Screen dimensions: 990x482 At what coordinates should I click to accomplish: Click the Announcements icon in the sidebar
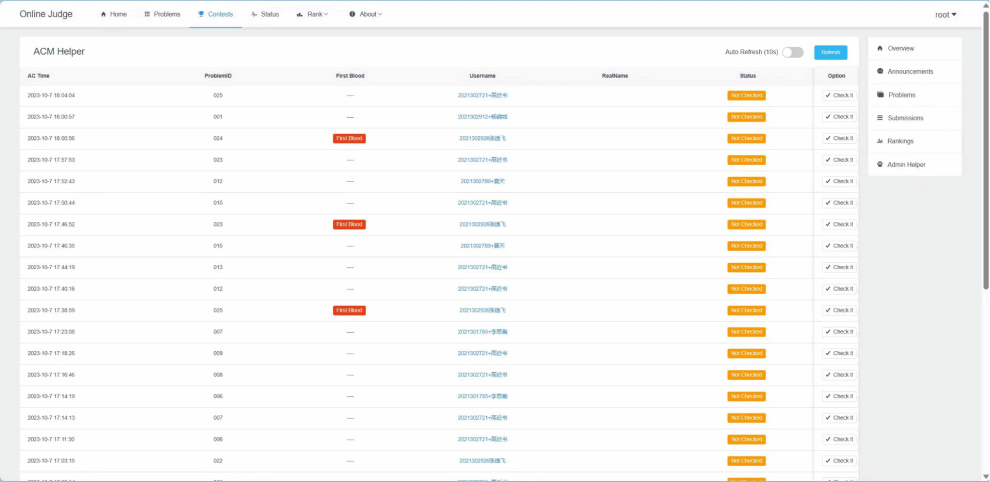click(880, 71)
